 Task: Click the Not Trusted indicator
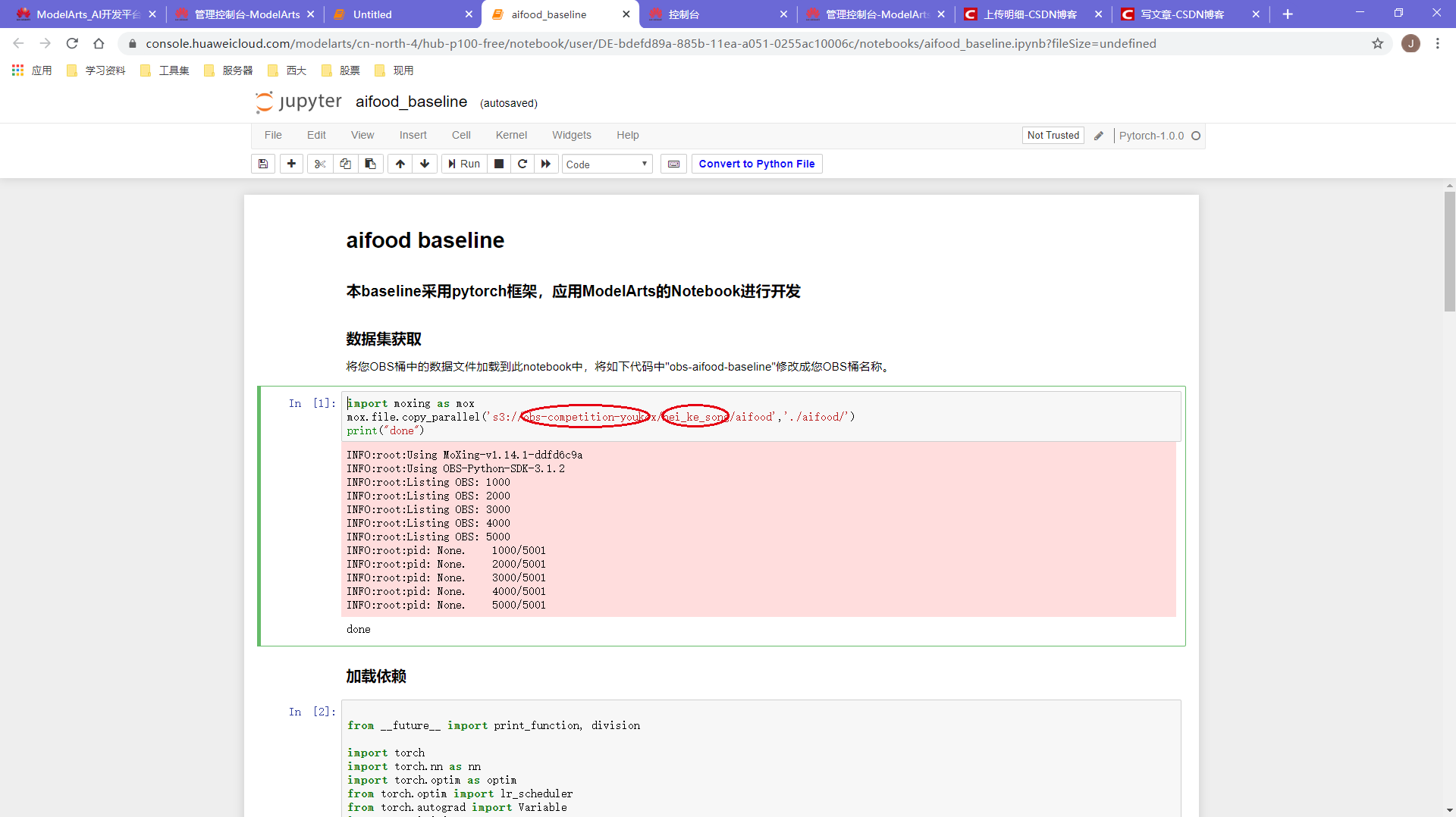(1053, 135)
